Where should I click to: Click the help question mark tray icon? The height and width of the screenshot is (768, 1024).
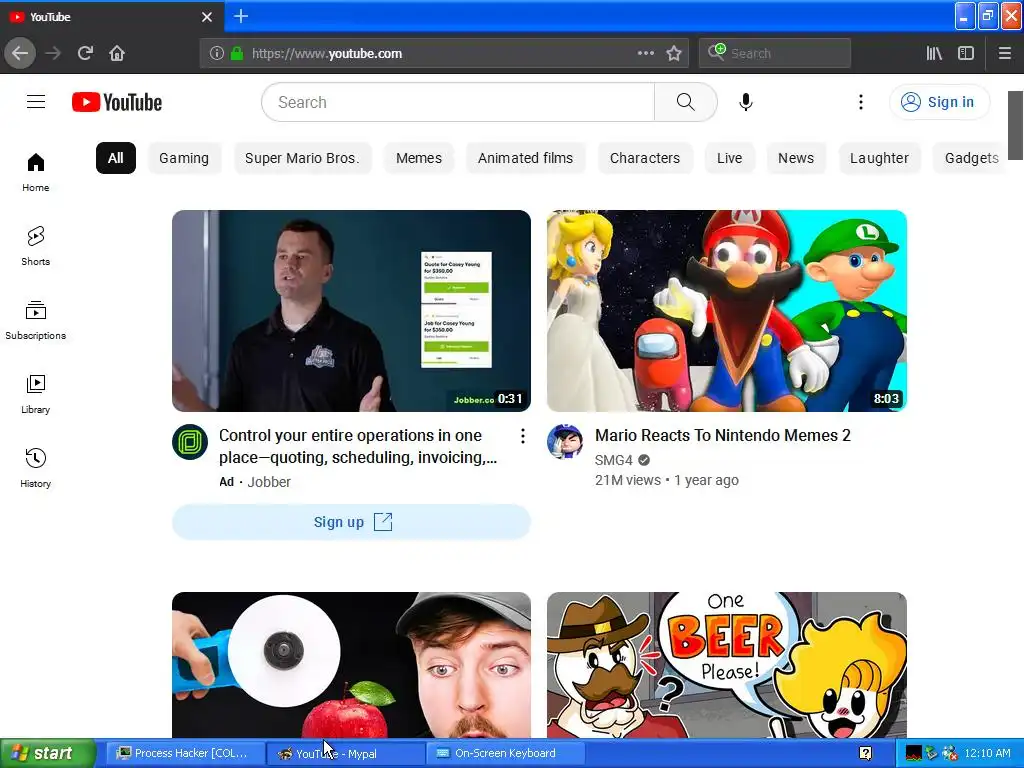coord(866,753)
